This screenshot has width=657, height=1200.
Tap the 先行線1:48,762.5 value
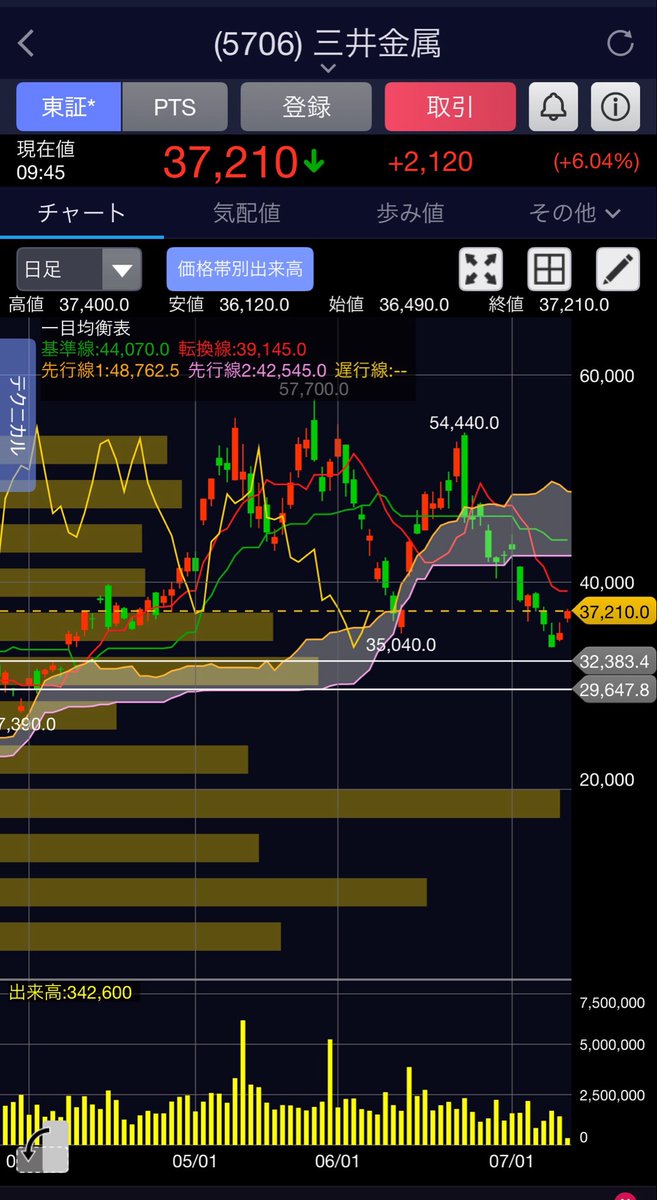(110, 370)
